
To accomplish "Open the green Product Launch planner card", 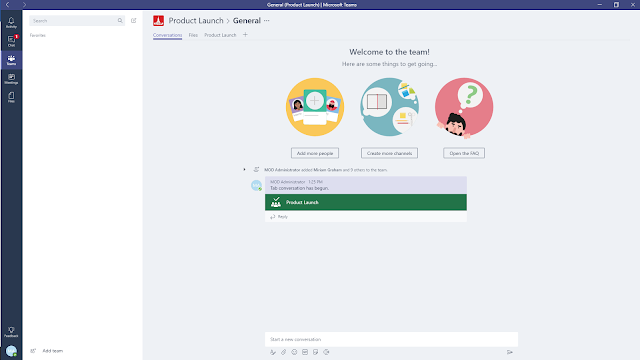I will pyautogui.click(x=366, y=202).
